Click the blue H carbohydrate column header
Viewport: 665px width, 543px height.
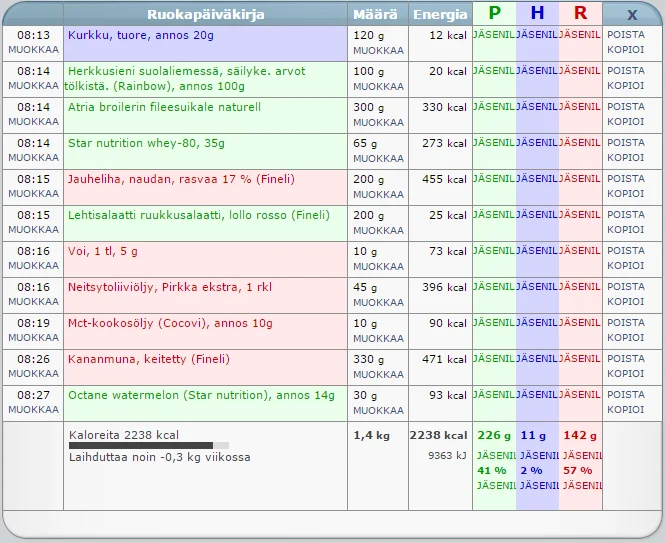pos(537,13)
